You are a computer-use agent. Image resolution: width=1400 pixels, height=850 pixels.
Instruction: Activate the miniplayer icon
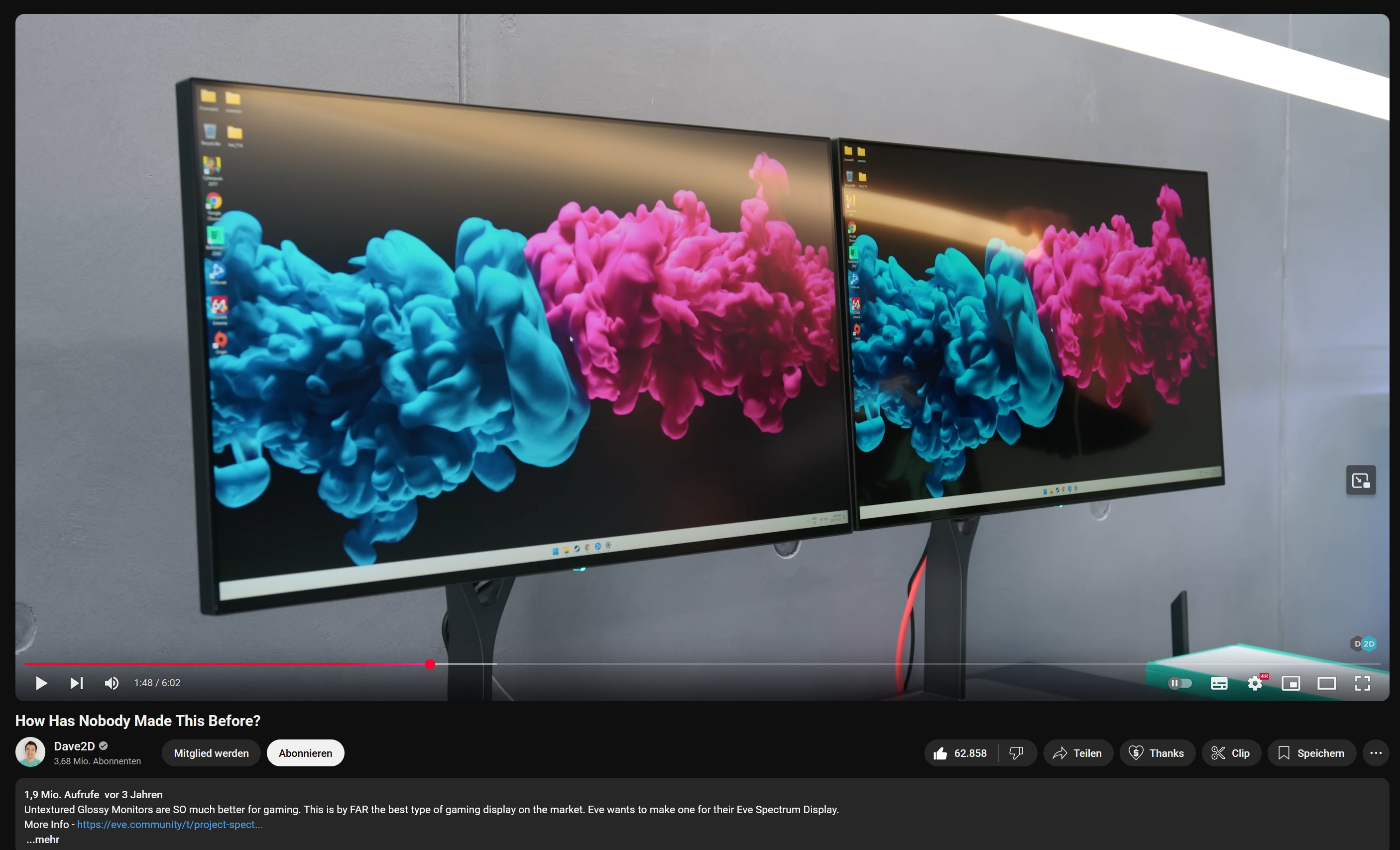point(1290,683)
